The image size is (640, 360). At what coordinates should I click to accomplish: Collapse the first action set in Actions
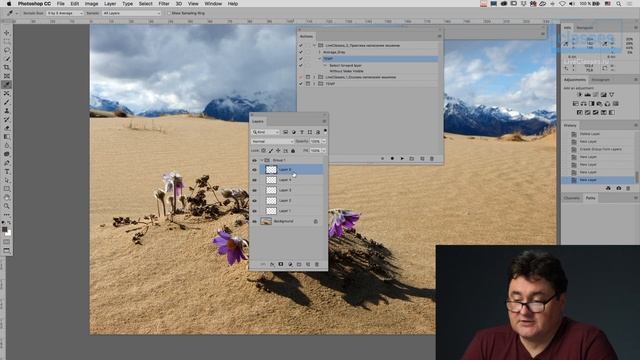pos(314,45)
